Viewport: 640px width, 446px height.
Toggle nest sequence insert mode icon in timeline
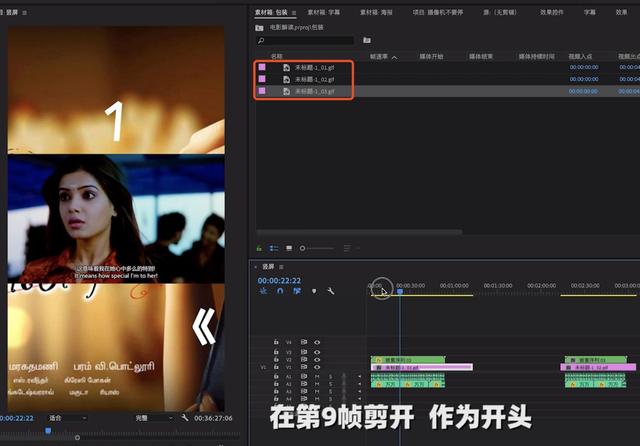click(263, 291)
